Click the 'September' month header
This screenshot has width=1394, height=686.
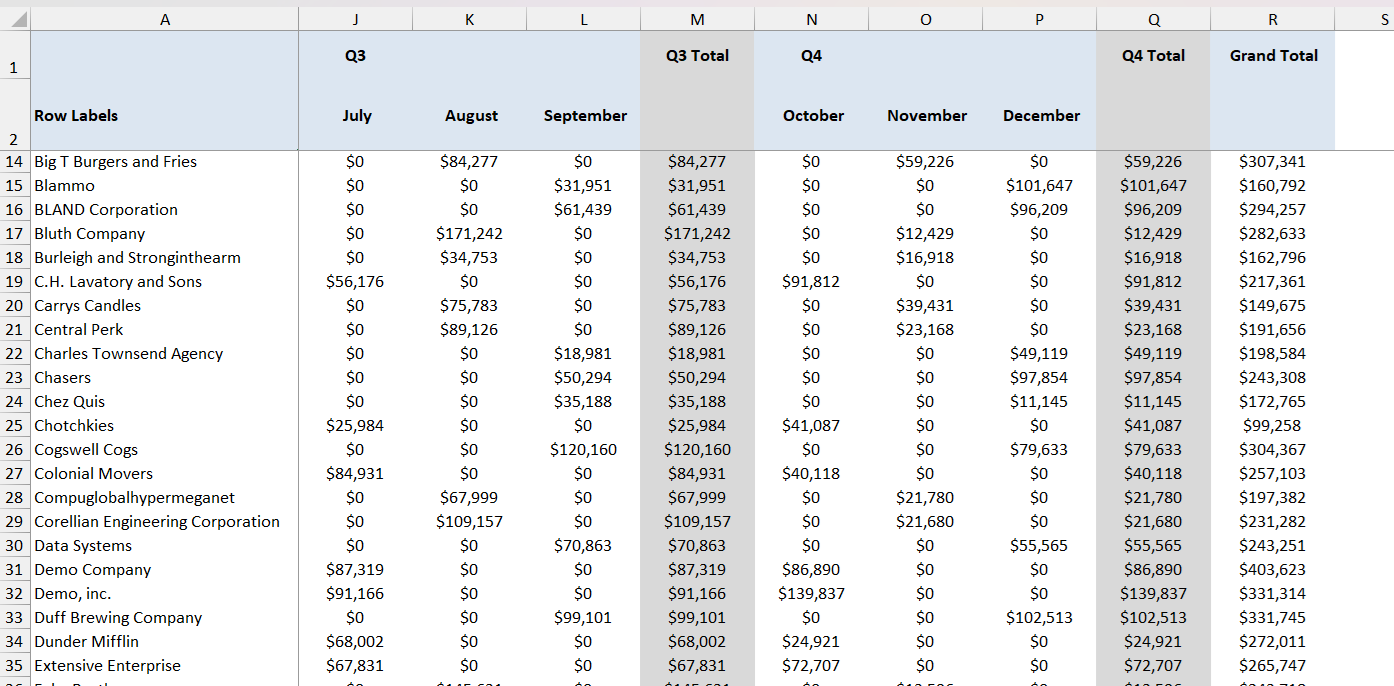click(585, 116)
